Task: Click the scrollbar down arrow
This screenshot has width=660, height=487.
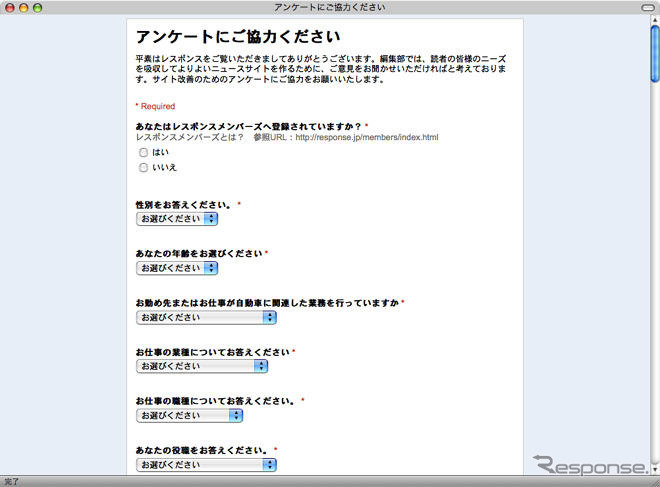Action: [x=655, y=468]
